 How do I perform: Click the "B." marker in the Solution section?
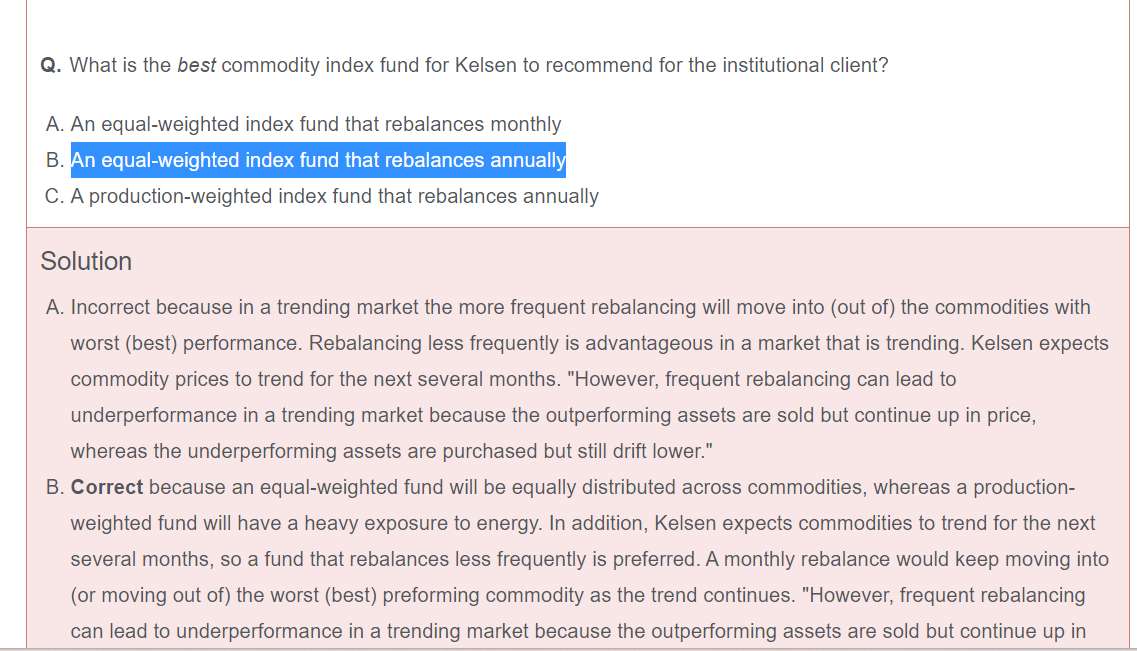56,488
